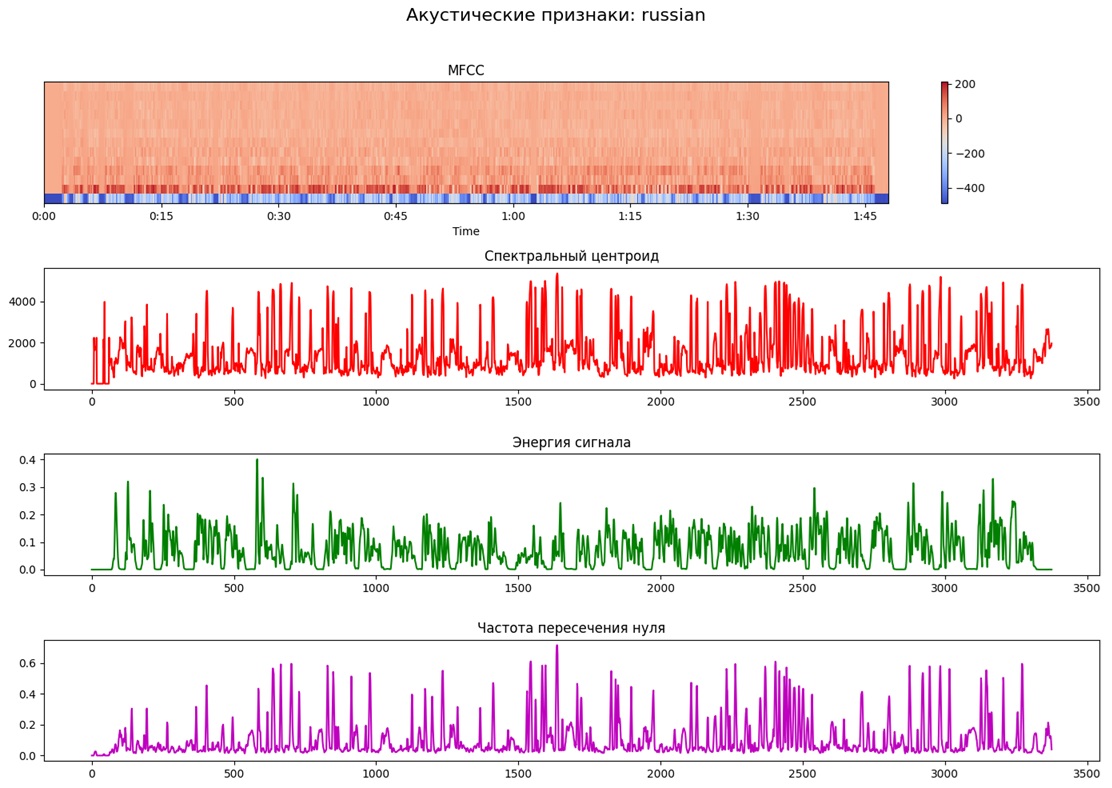1112x788 pixels.
Task: Click the 3500 x-axis tick under zero-crossing plot
Action: pos(1086,773)
